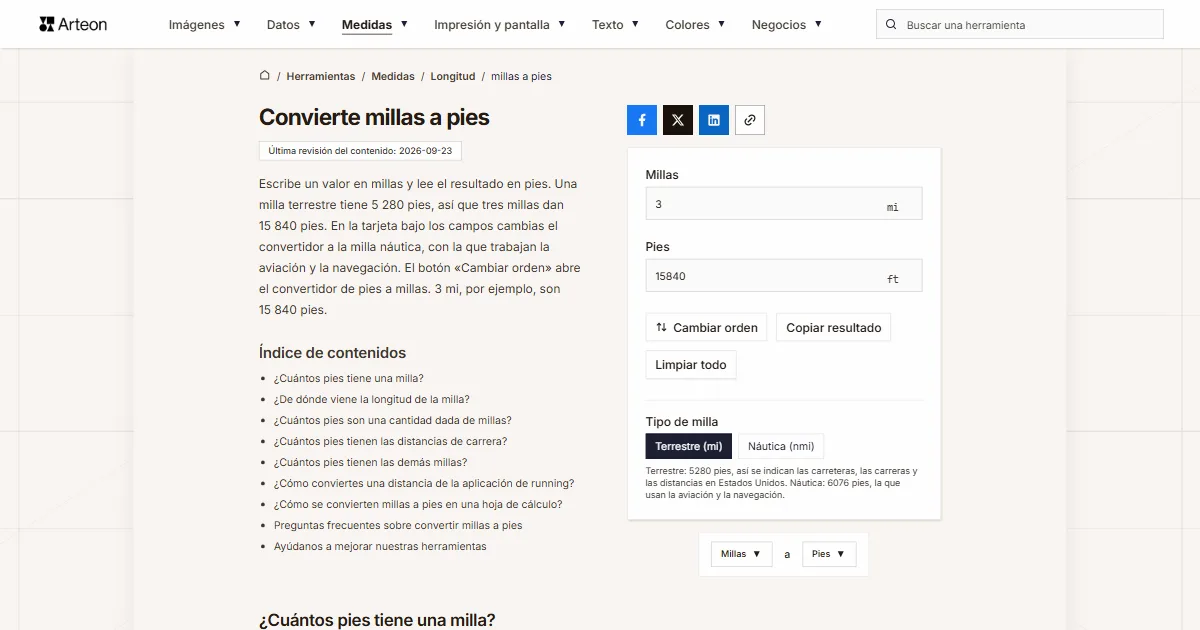The height and width of the screenshot is (630, 1200).
Task: Jump to distancias de carrera section
Action: [391, 441]
